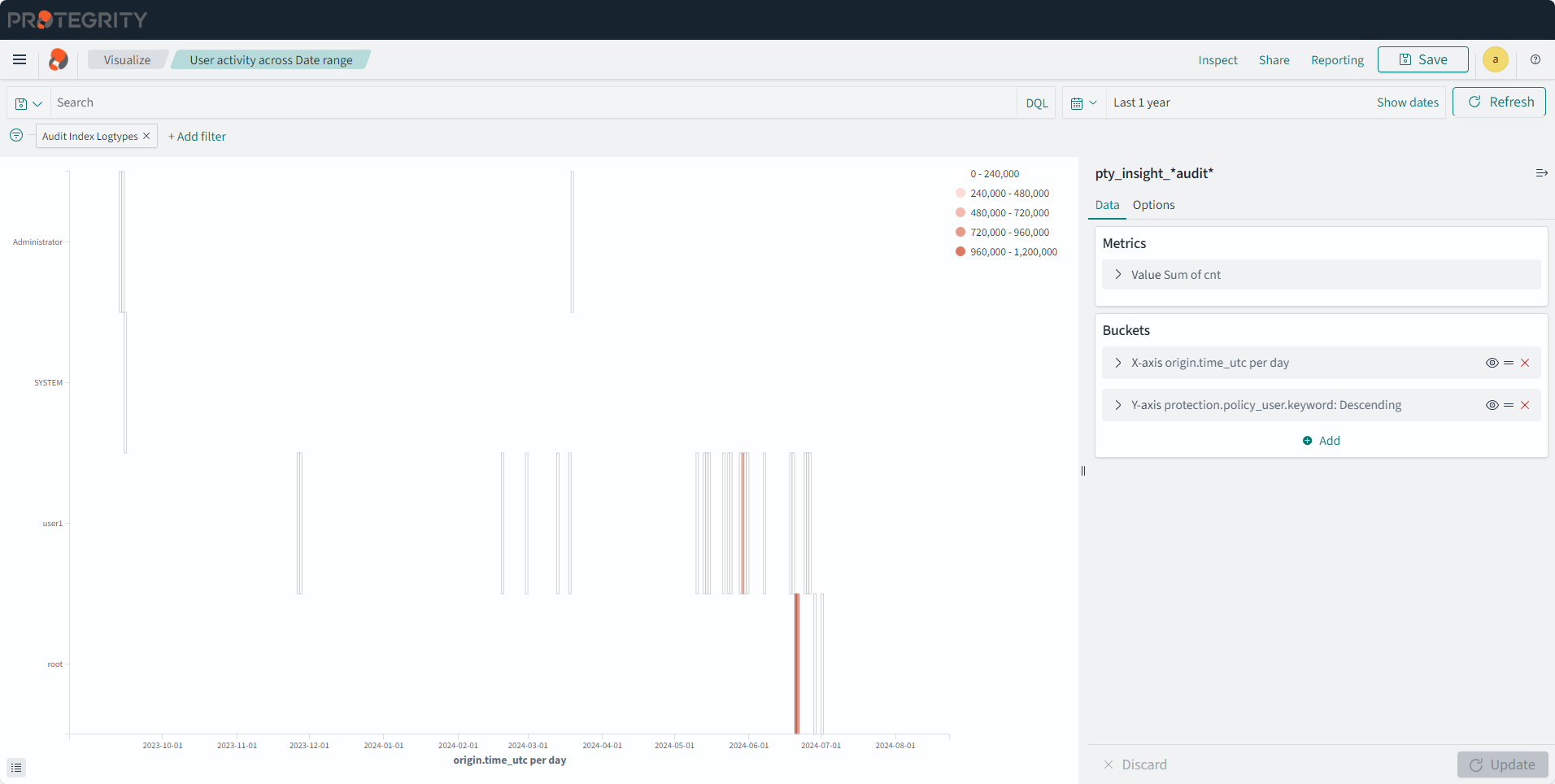Image resolution: width=1555 pixels, height=784 pixels.
Task: Click the Protegrity home logo icon
Action: tap(59, 59)
